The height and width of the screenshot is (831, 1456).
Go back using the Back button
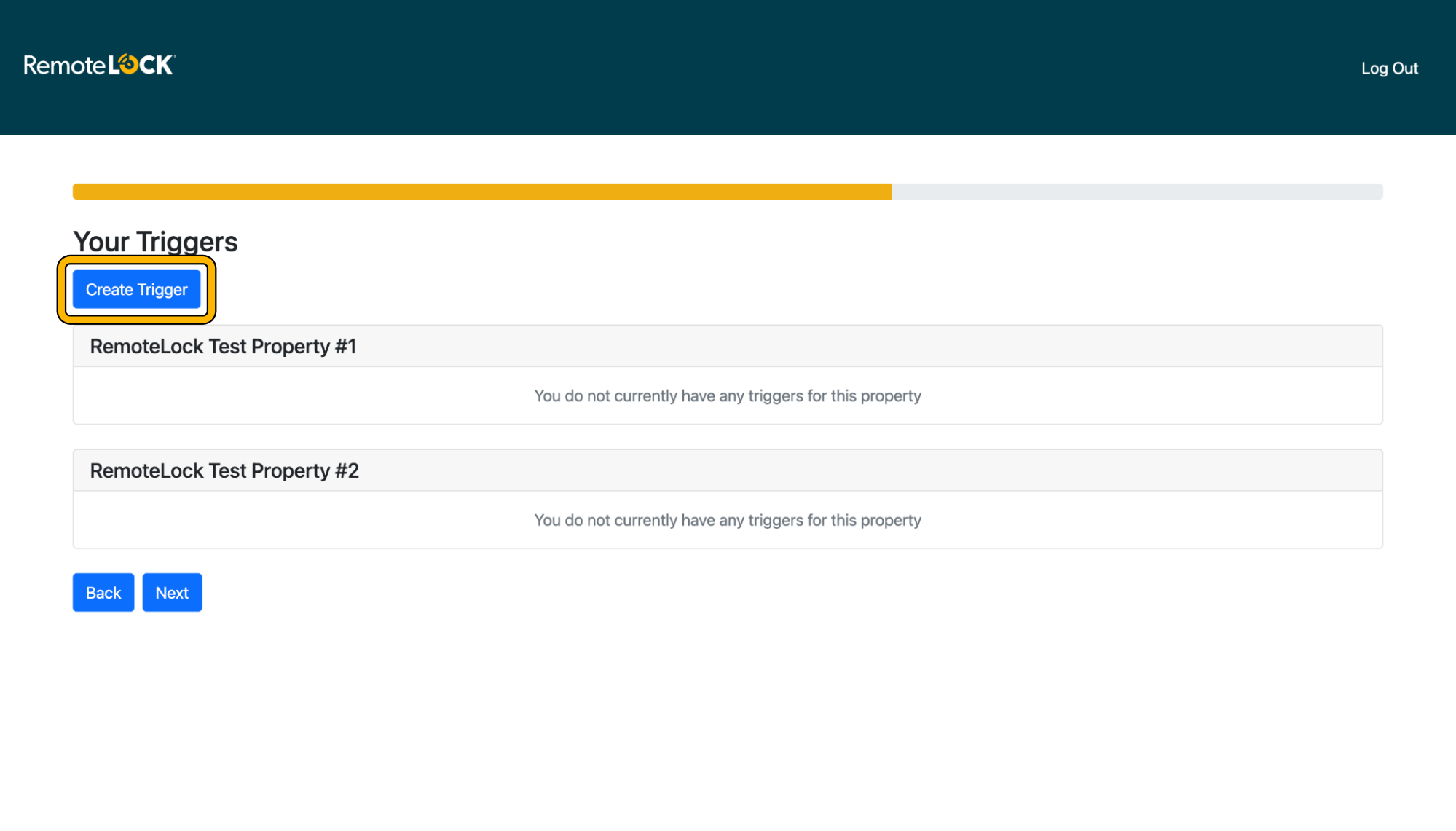point(103,592)
